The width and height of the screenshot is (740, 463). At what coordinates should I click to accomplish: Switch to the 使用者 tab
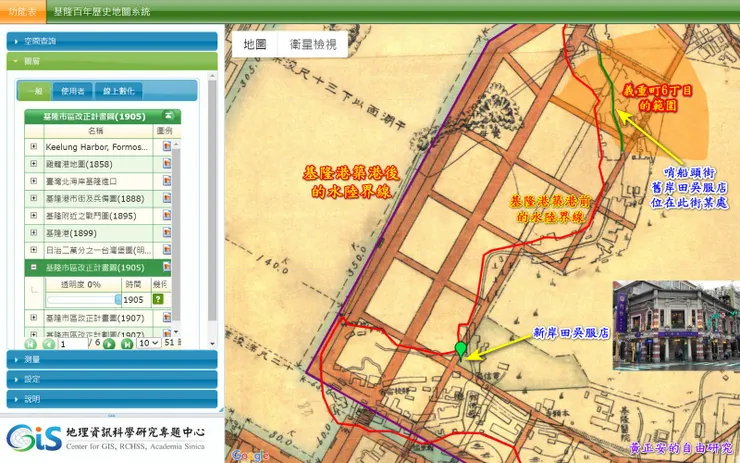click(x=73, y=91)
